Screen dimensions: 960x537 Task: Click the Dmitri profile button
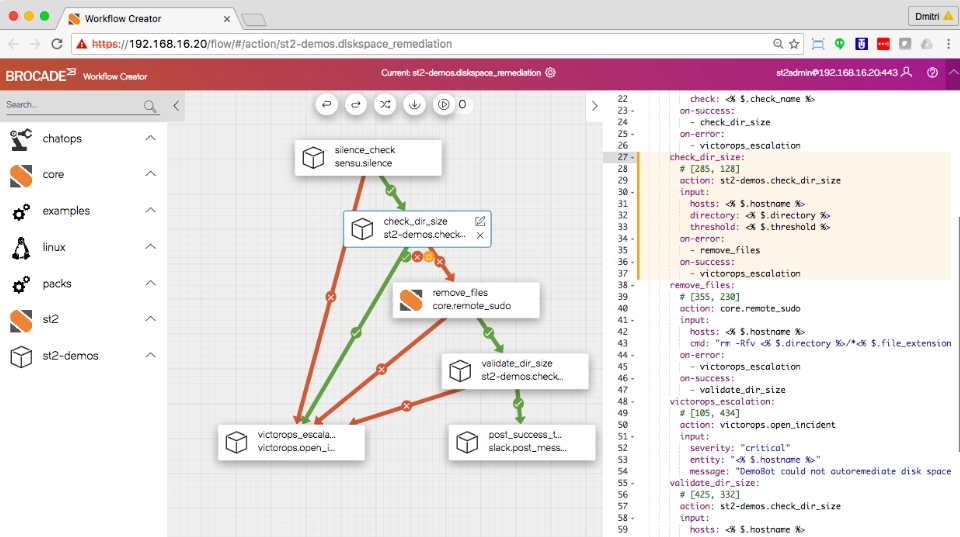tap(933, 17)
